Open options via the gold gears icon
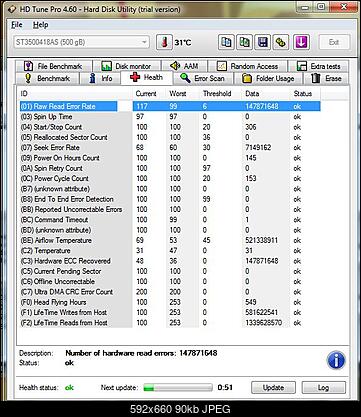Viewport: 361px width, 417px height. coord(281,42)
